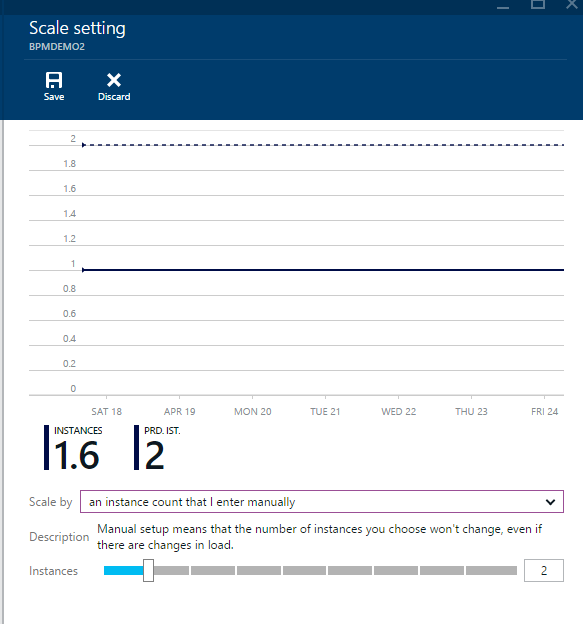
Task: Click the solid instances line in the chart
Action: (323, 270)
